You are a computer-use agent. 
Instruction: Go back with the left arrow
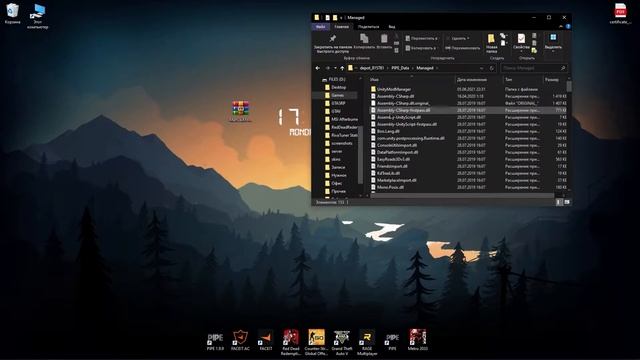point(318,68)
